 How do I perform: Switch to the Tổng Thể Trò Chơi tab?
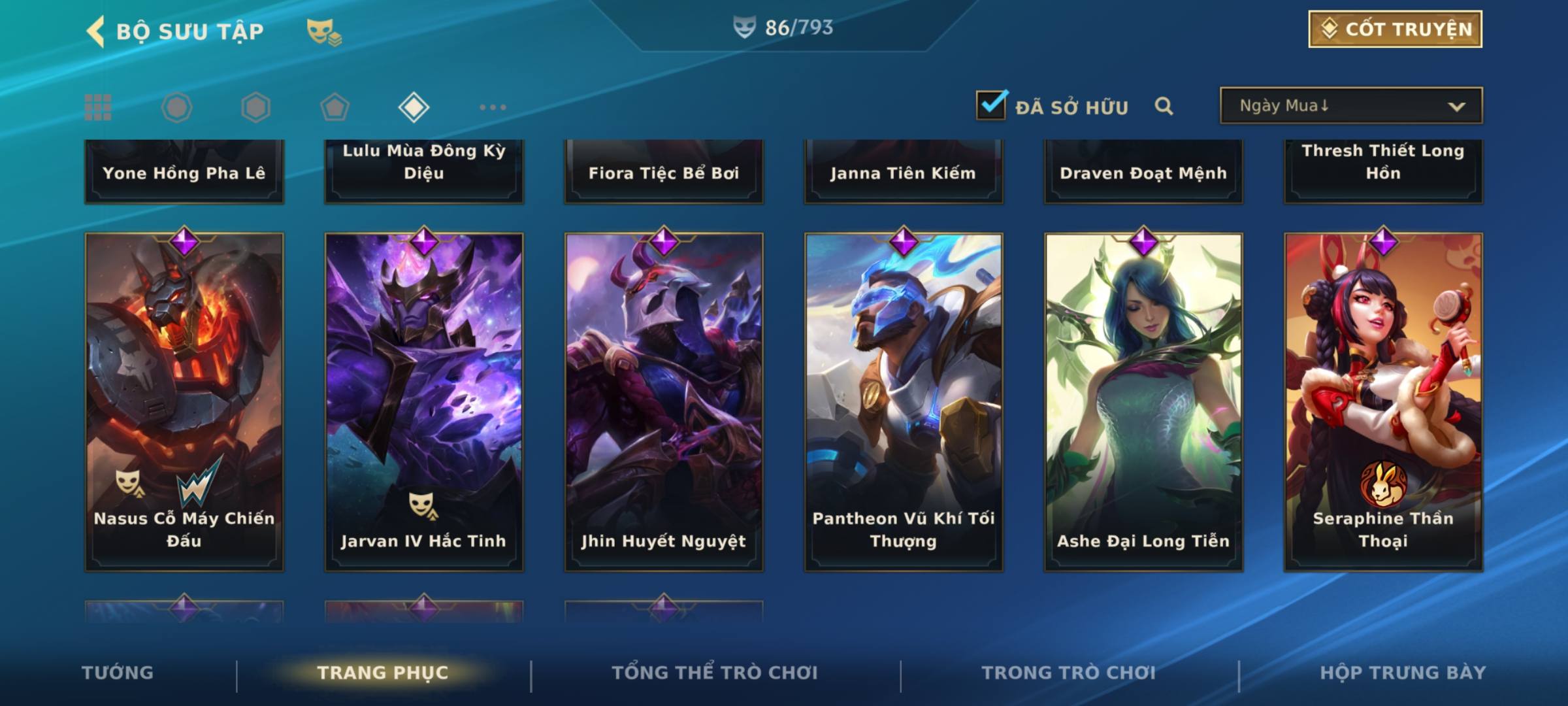715,673
